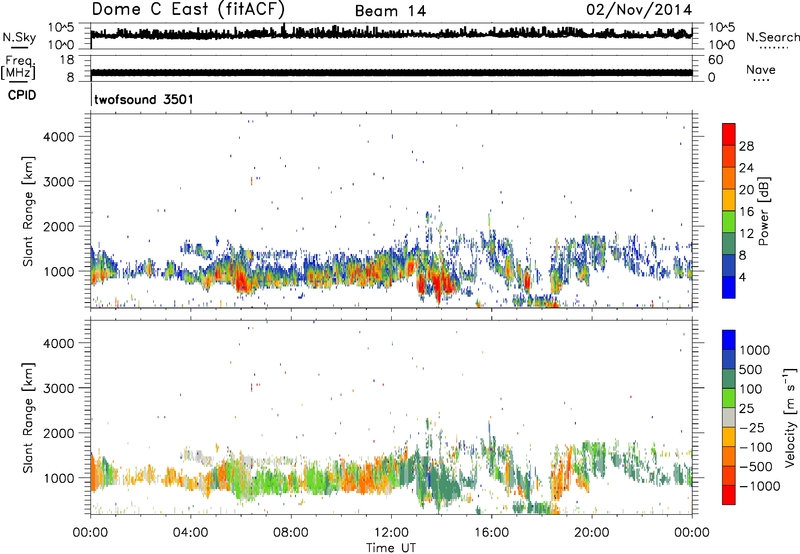
Task: Click '4000' range tick on power panel
Action: click(59, 137)
